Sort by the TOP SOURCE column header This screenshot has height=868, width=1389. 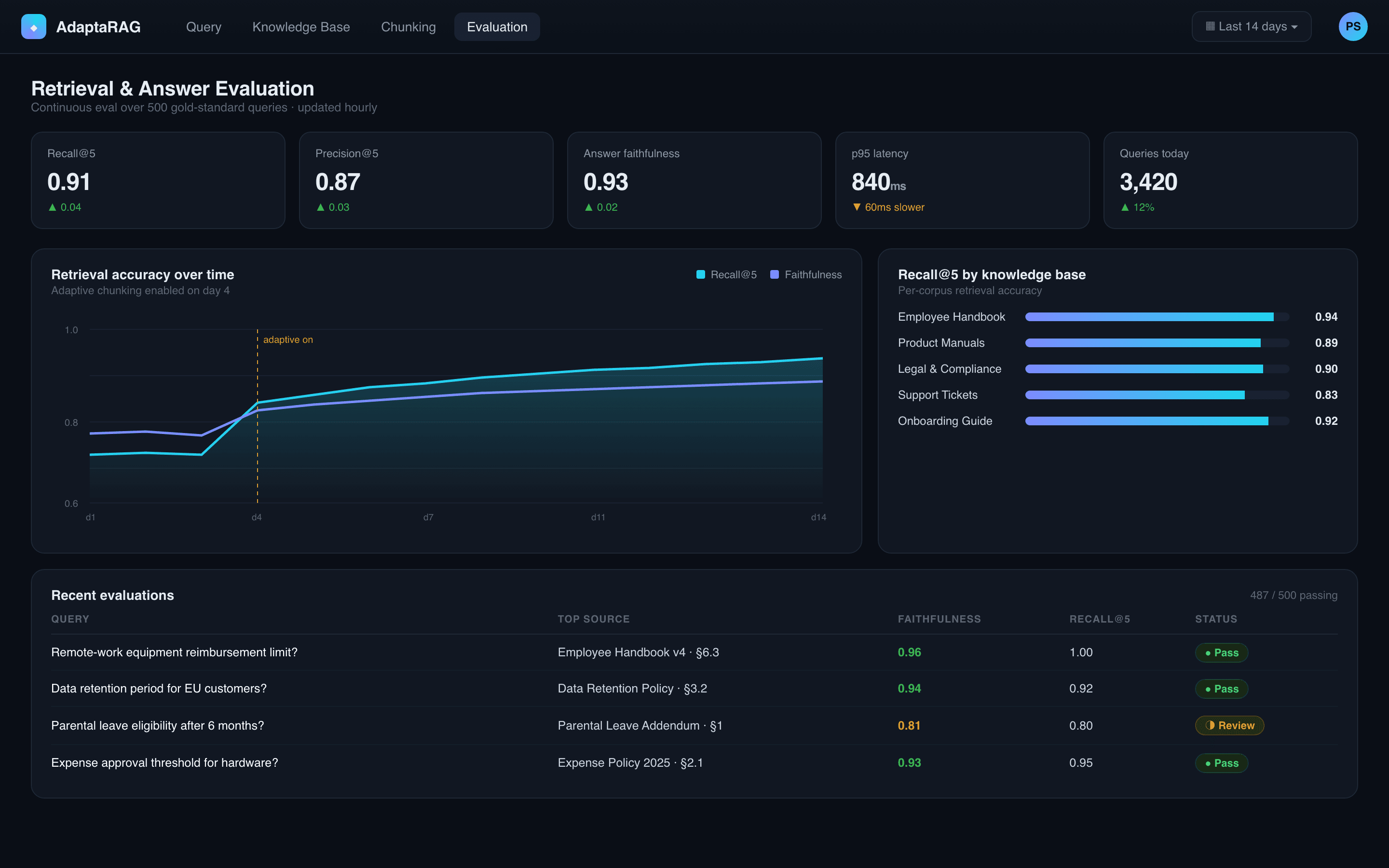click(x=594, y=619)
